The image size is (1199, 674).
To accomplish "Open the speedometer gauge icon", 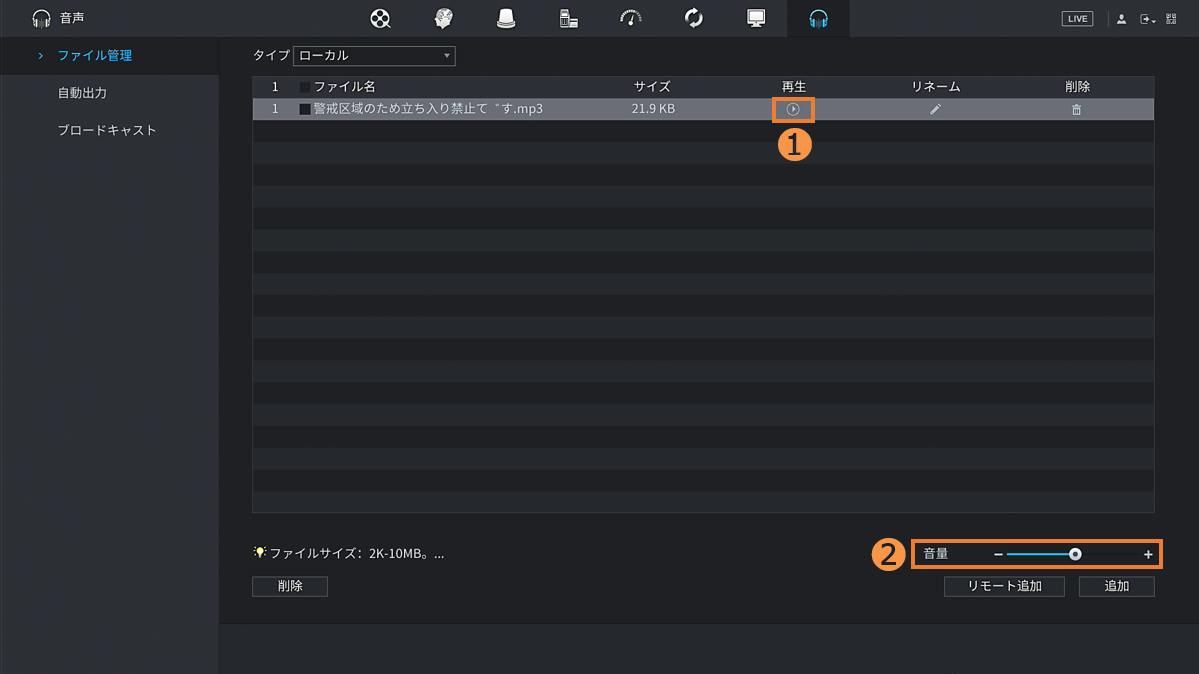I will tap(631, 19).
